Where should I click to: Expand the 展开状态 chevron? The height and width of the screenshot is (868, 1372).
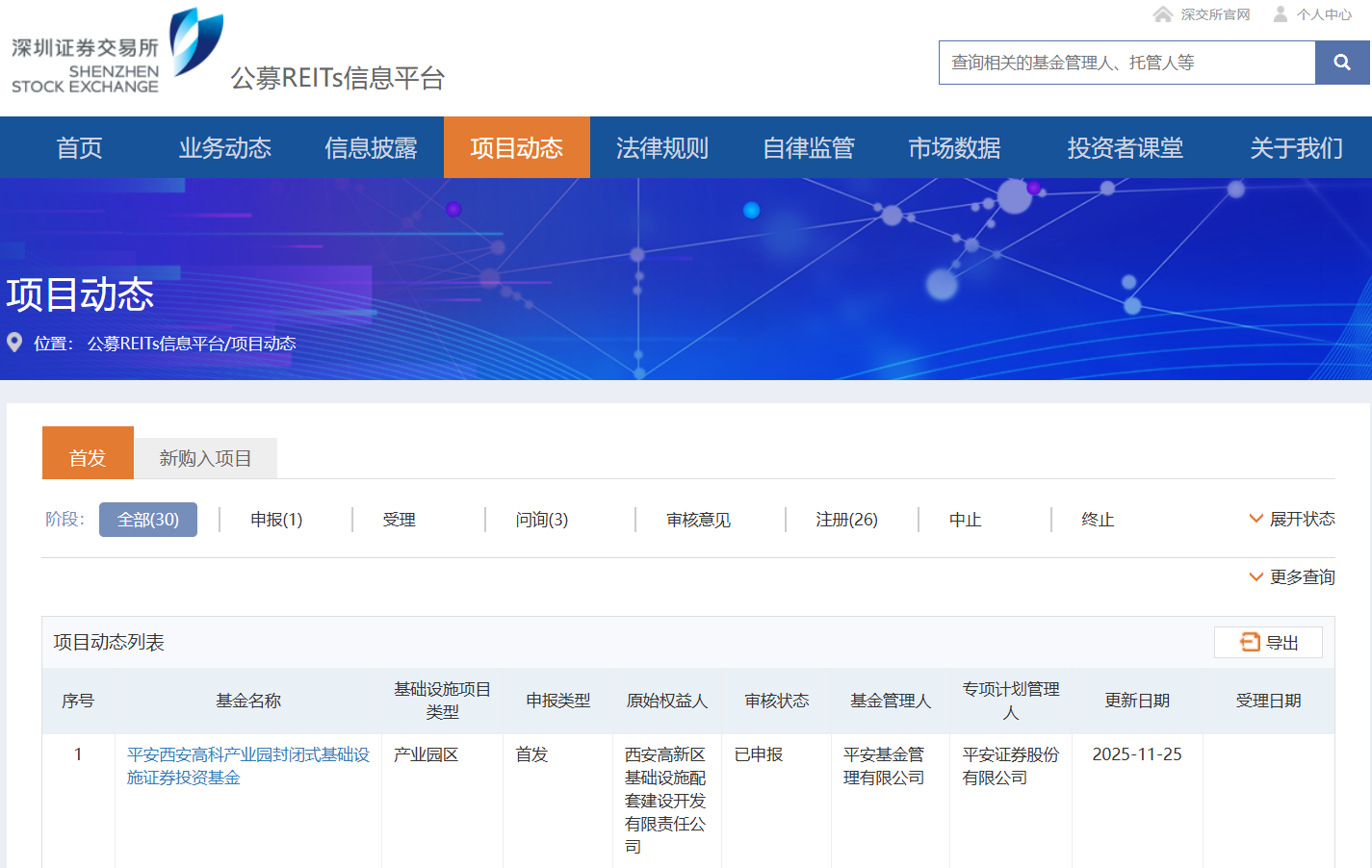pos(1256,519)
